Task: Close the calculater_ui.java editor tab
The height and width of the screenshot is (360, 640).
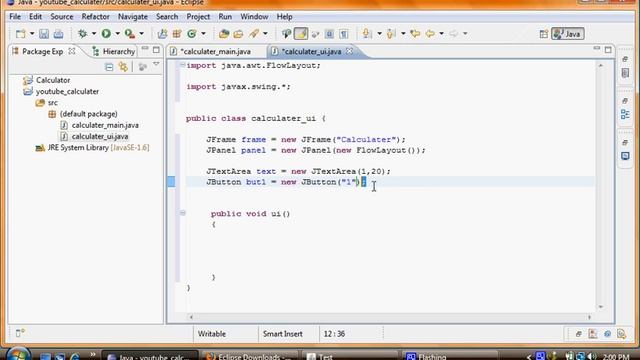Action: point(349,51)
